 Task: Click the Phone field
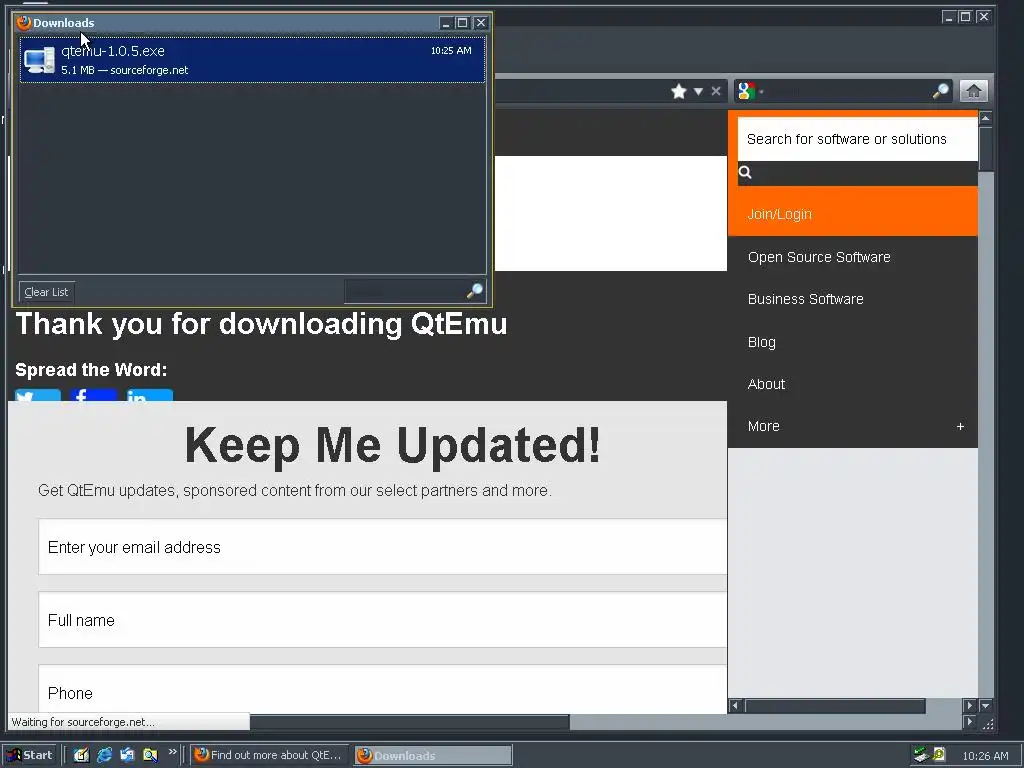[x=383, y=690]
